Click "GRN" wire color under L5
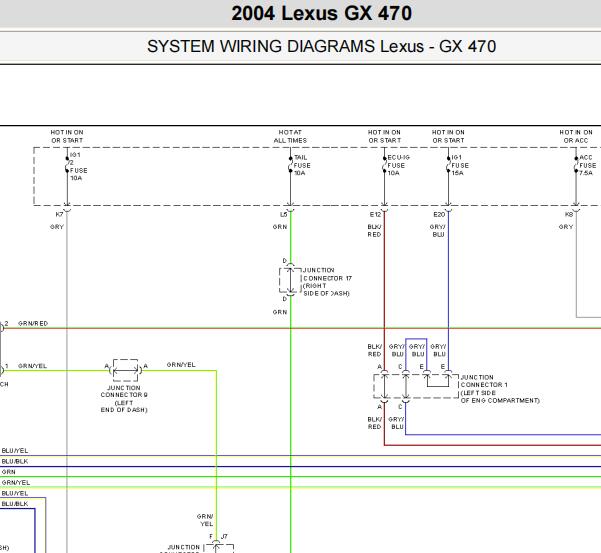601x553 pixels. click(280, 227)
